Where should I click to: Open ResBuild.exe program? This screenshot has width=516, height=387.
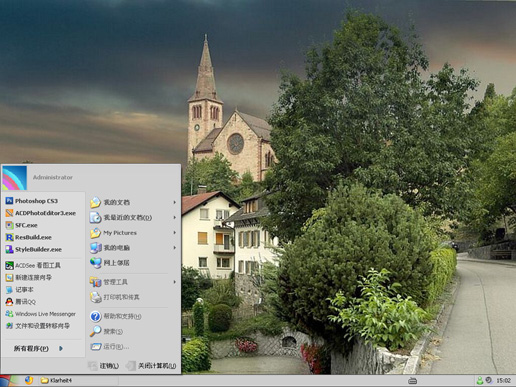29,237
